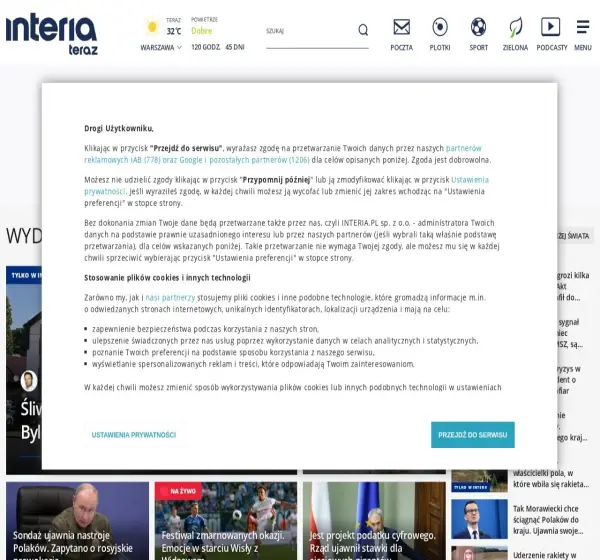This screenshot has width=600, height=560.
Task: Click the Interia teraz logo
Action: (51, 34)
